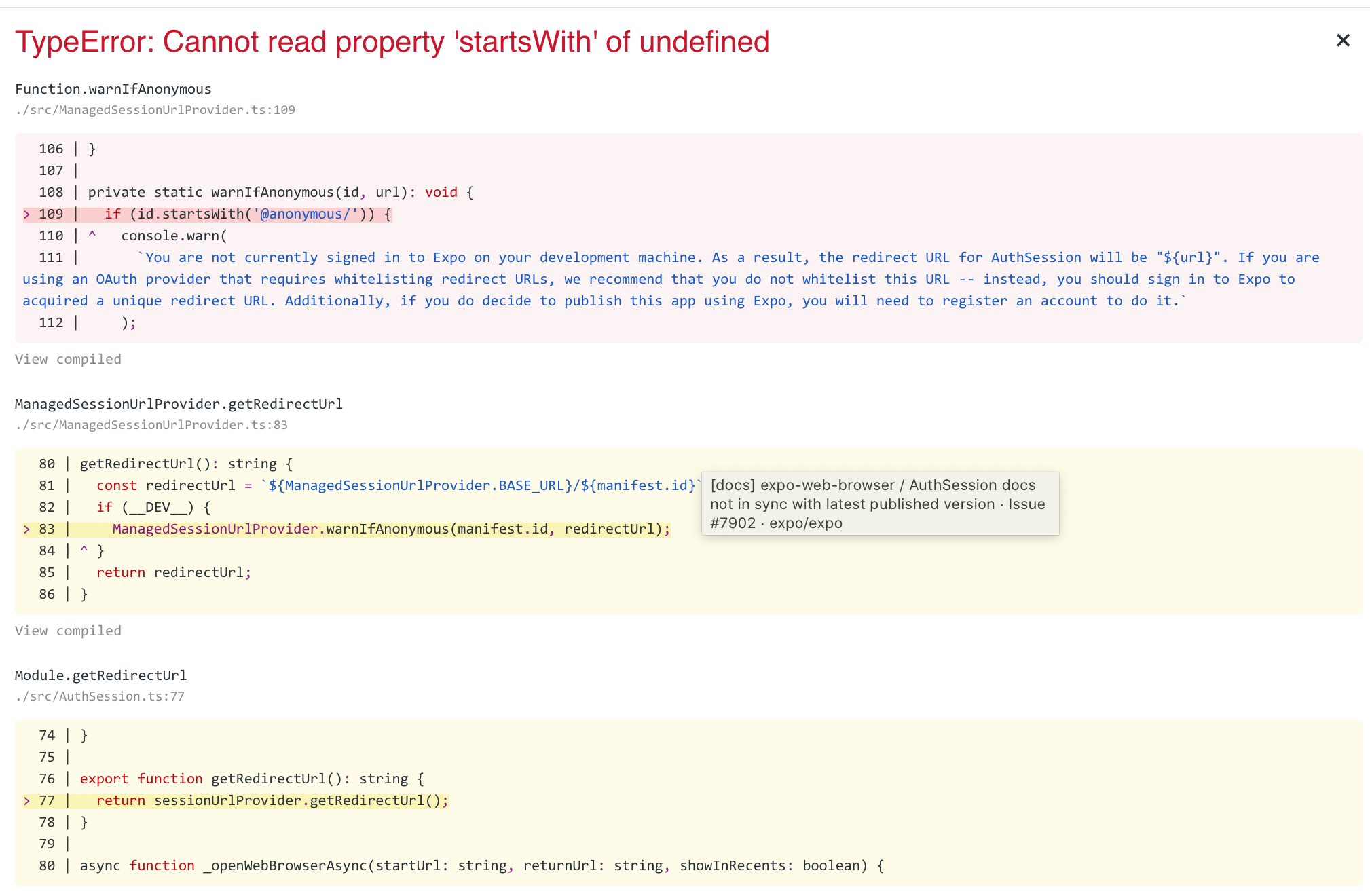Click the TypeError heading text
This screenshot has height=896, width=1370.
(x=392, y=42)
